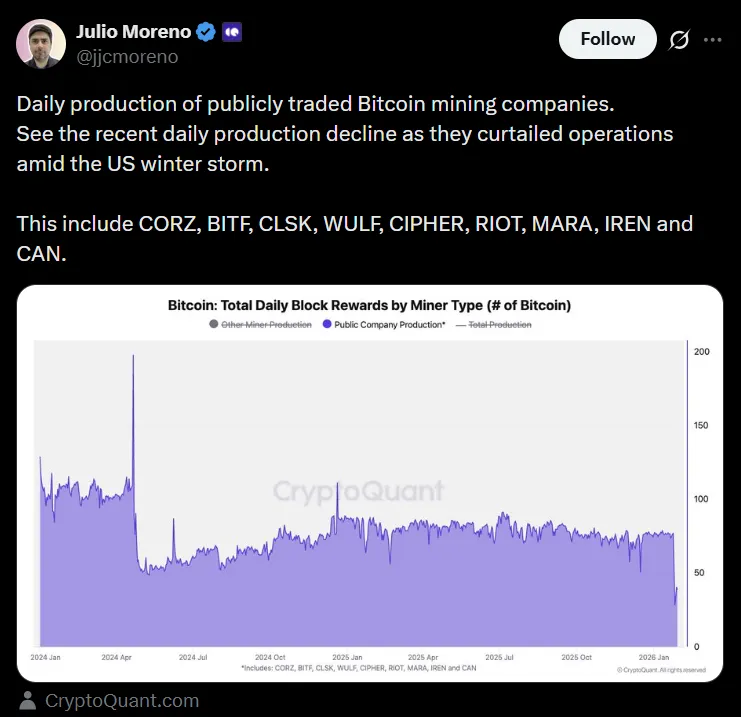The height and width of the screenshot is (717, 741).
Task: Open the three-dot more options menu
Action: [x=713, y=40]
